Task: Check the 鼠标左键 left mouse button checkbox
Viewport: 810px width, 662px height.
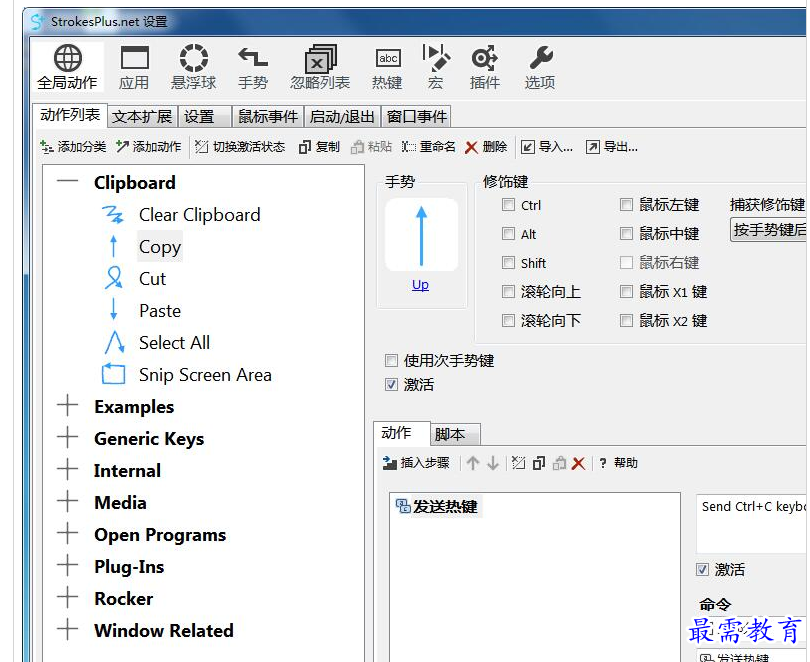Action: point(626,205)
